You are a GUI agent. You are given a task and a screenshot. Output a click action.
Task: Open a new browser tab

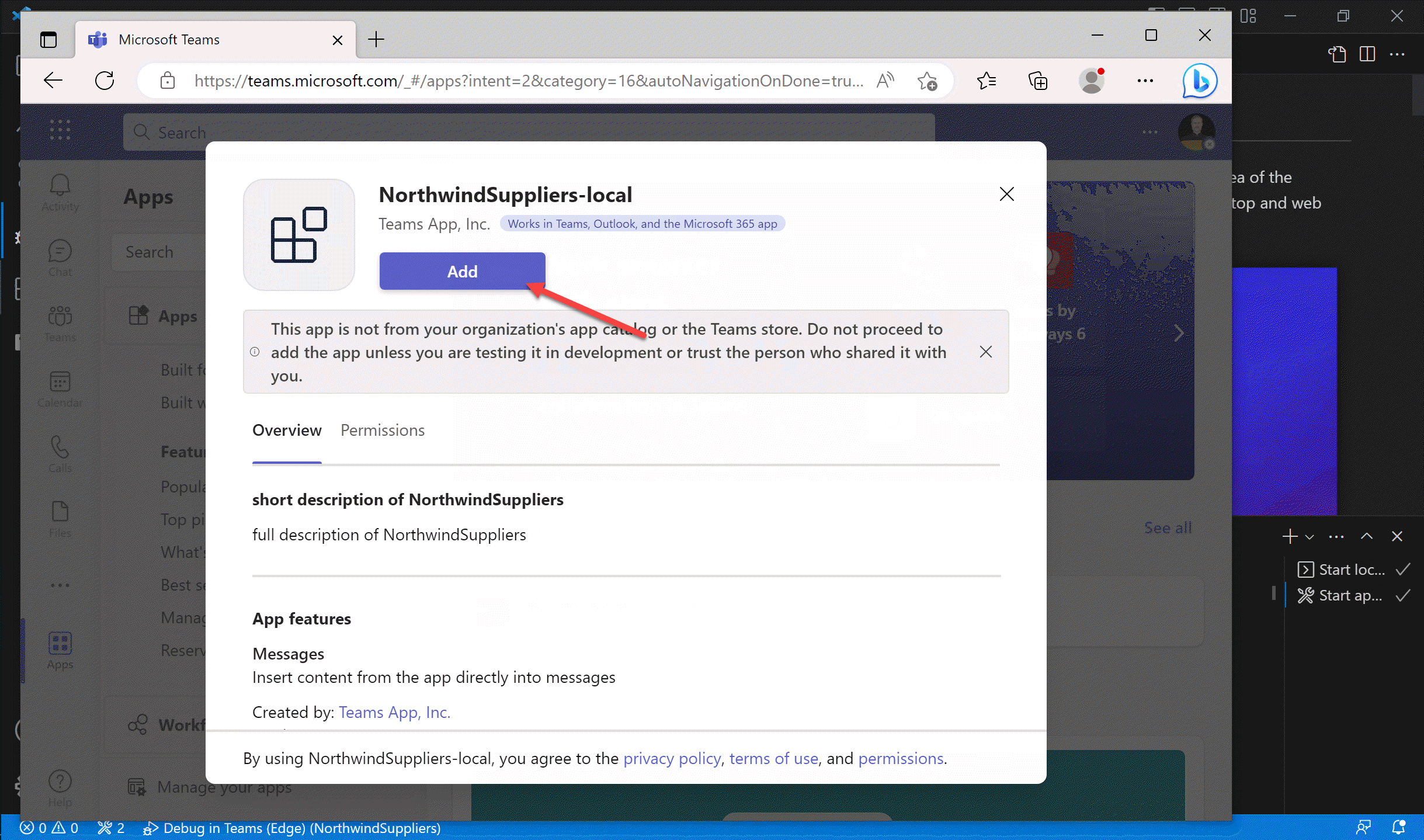coord(376,40)
